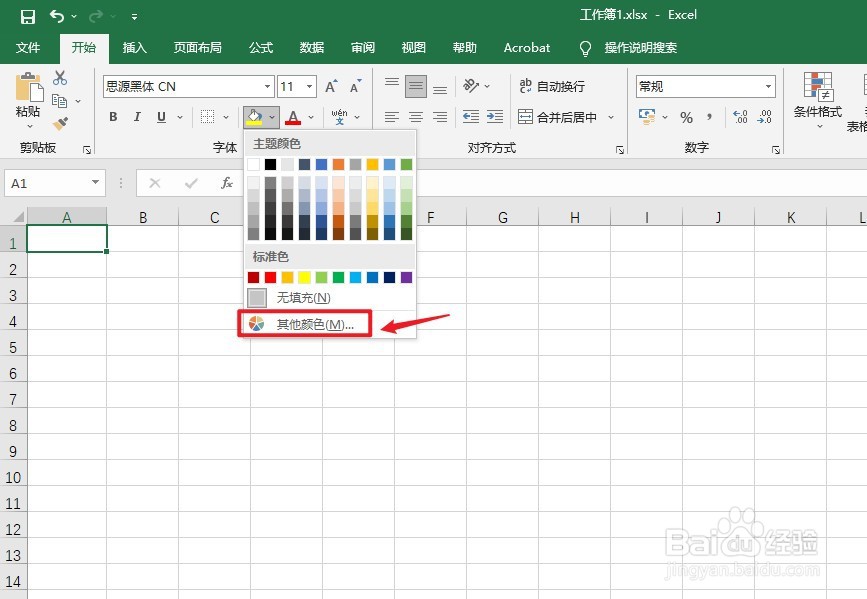Screen dimensions: 867x599
Task: Expand the fill color dropdown arrow
Action: [272, 117]
